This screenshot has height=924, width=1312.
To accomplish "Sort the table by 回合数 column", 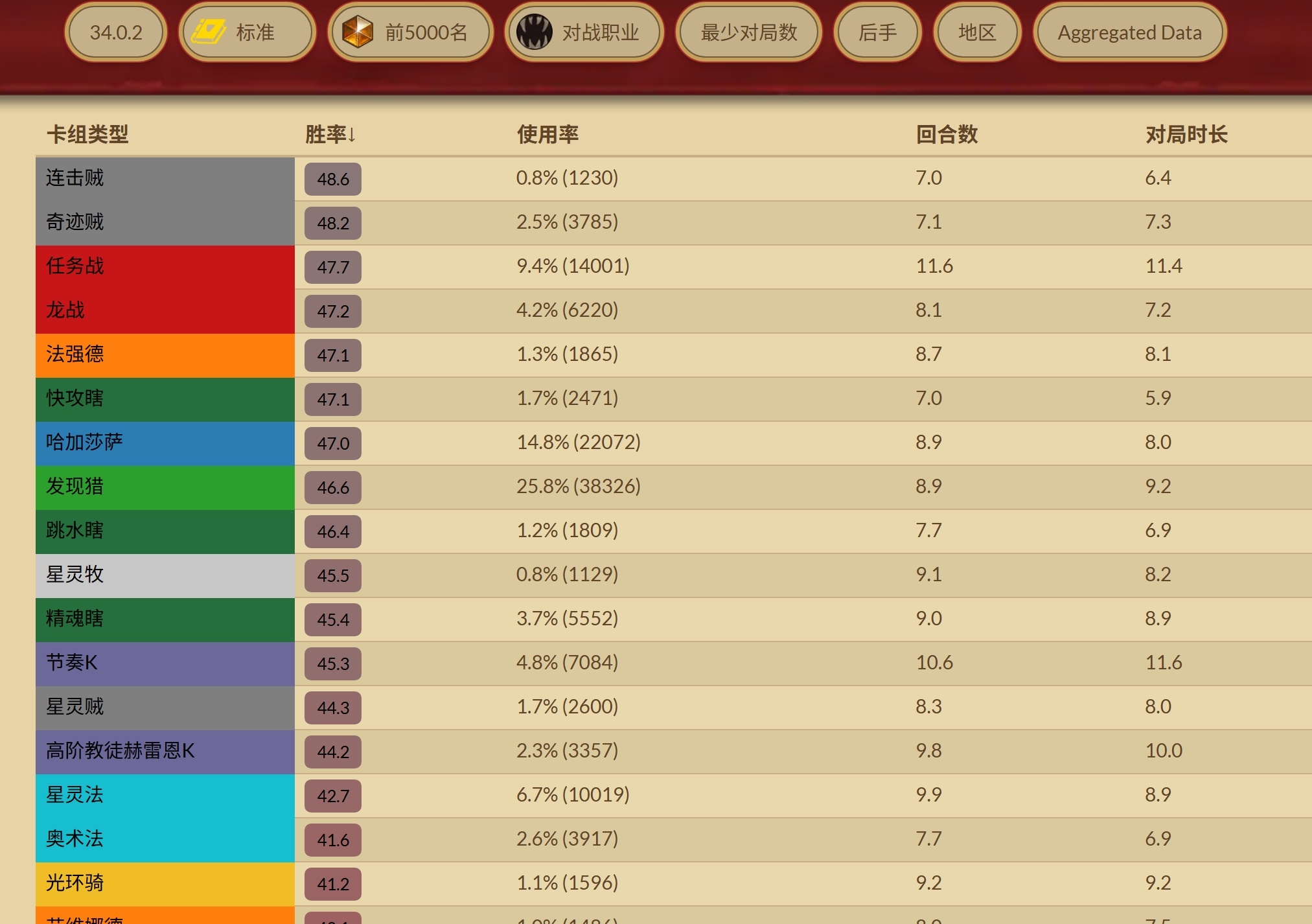I will tap(947, 135).
